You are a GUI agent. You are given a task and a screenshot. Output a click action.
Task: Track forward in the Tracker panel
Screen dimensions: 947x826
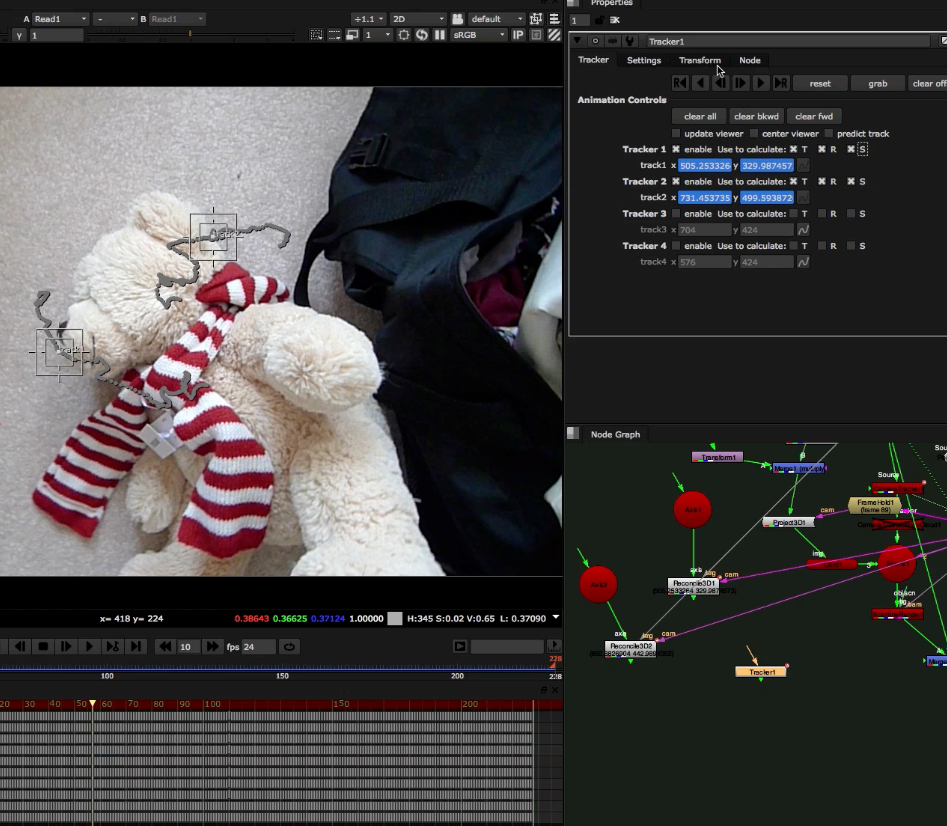[x=760, y=83]
